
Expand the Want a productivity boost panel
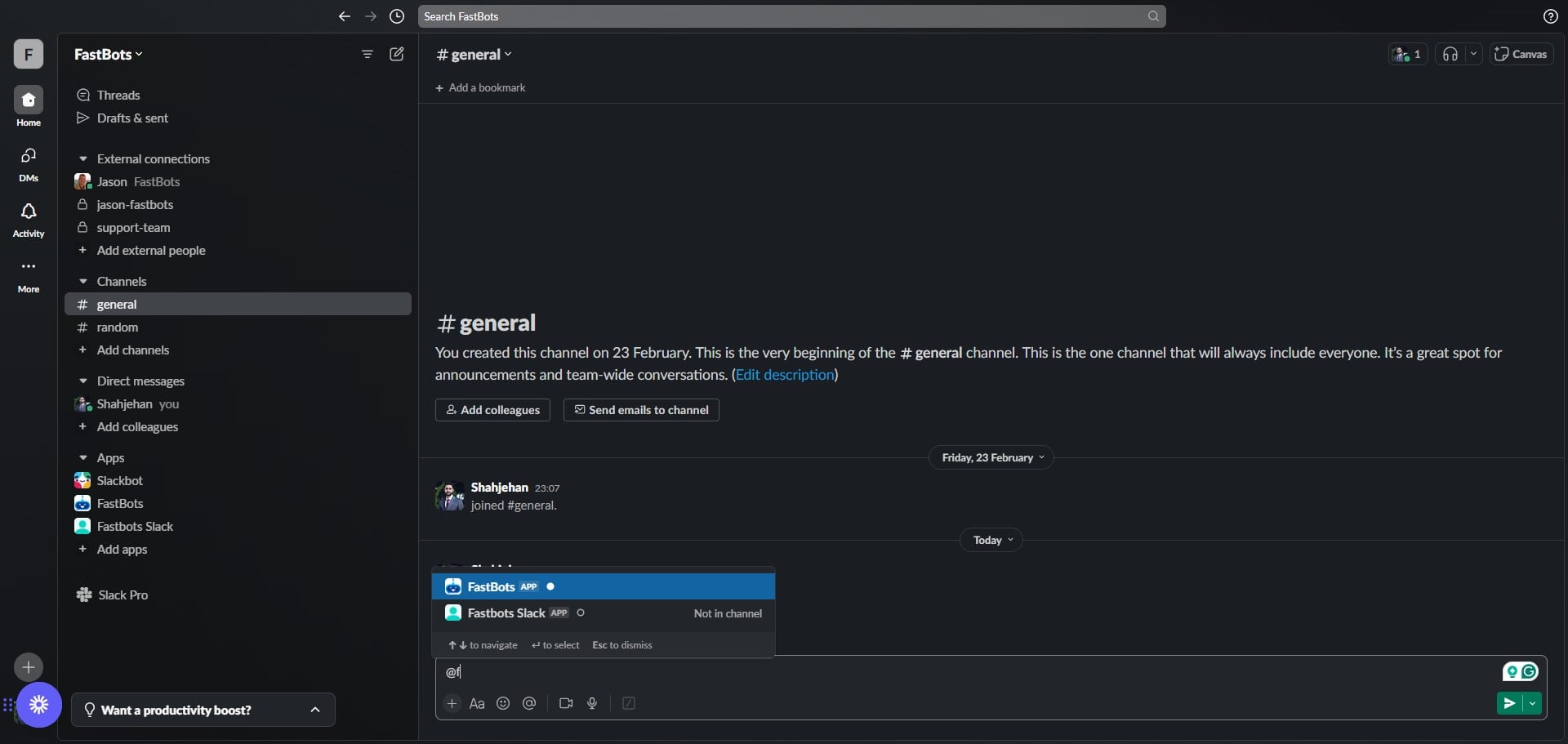[x=203, y=710]
